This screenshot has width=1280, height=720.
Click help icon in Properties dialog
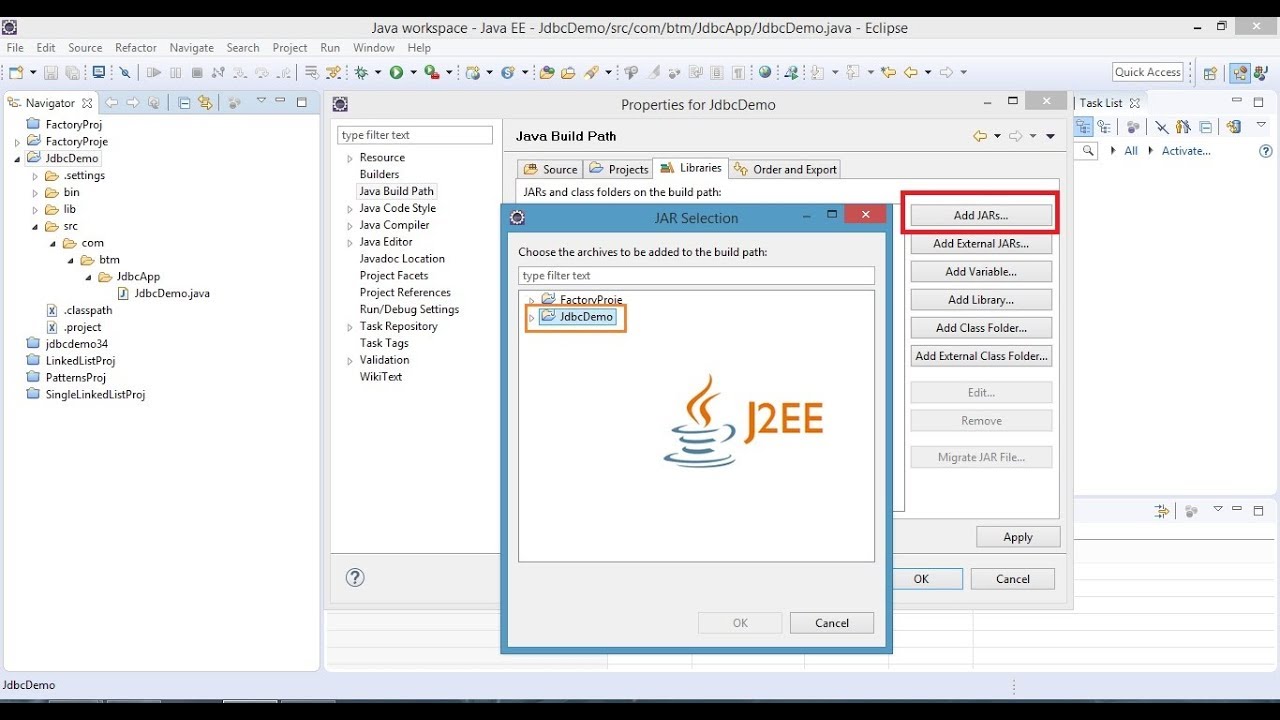pyautogui.click(x=355, y=577)
